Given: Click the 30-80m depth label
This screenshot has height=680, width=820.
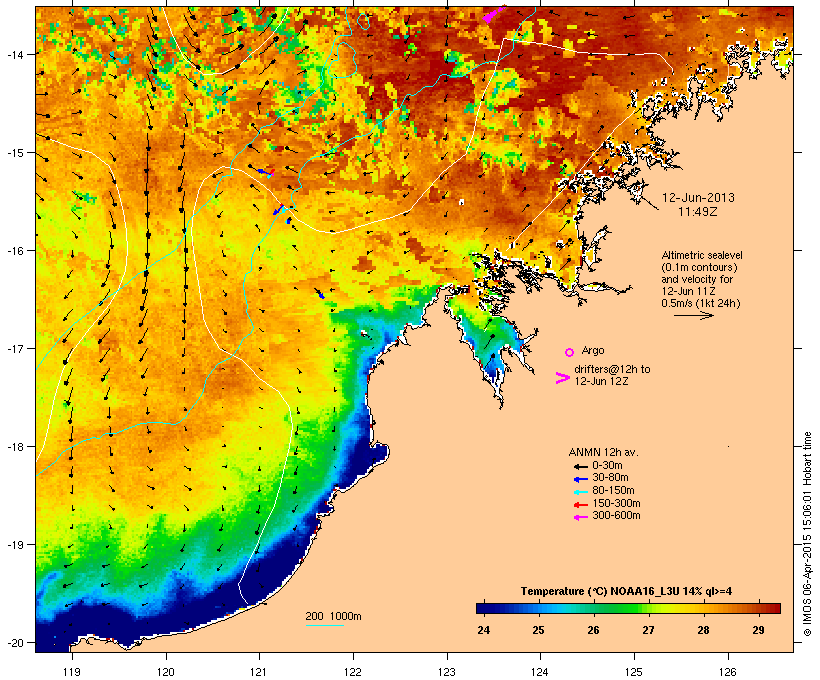Looking at the screenshot, I should coord(610,478).
